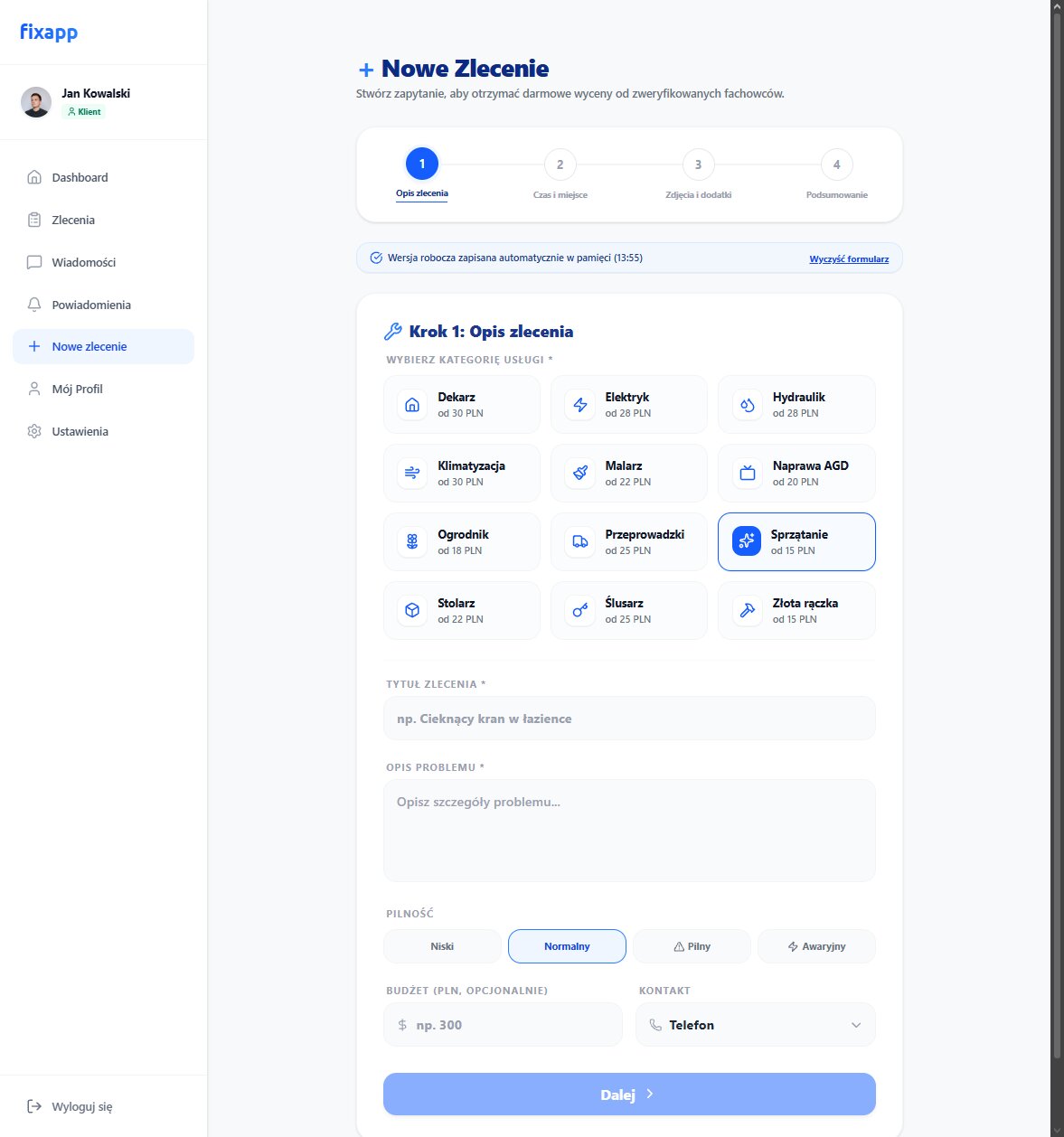This screenshot has height=1137, width=1064.
Task: Click the fixapp logo
Action: 49,33
